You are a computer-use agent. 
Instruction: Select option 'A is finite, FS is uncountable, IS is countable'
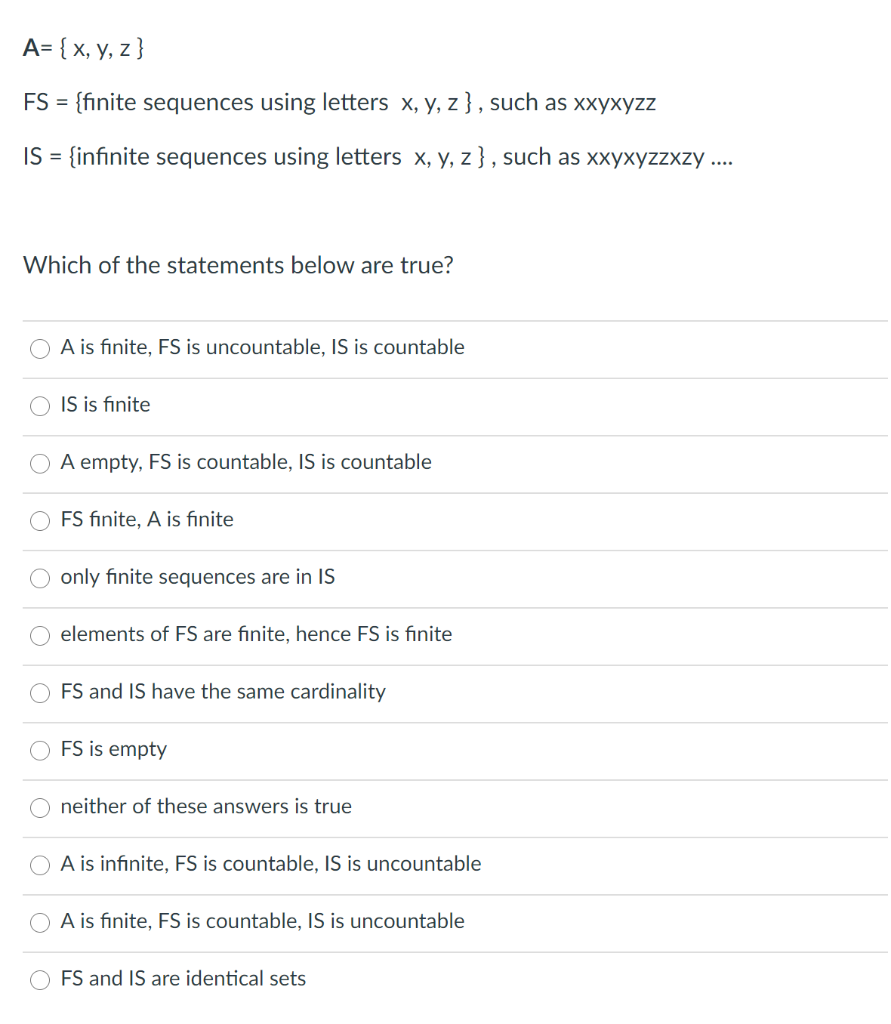(39, 348)
